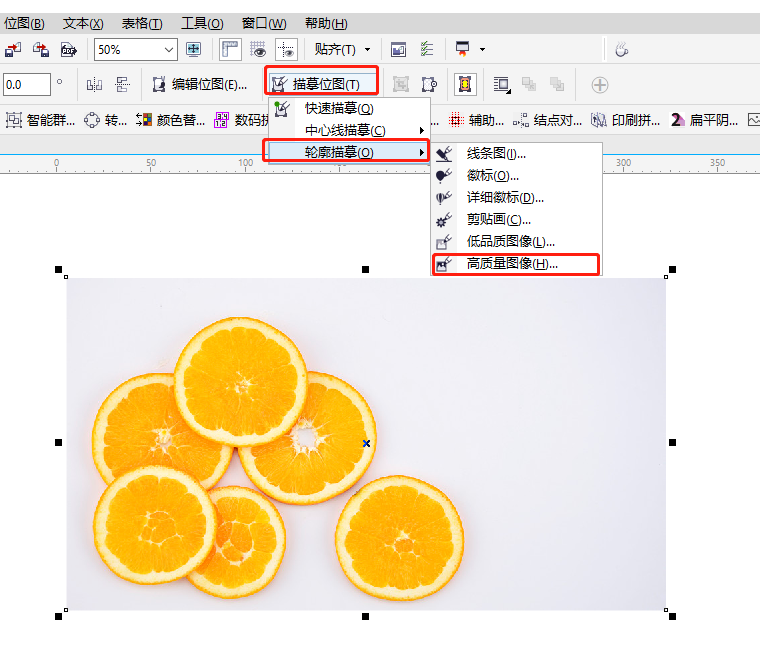Choose 详细徽标(D)... trace option
This screenshot has height=649, width=760.
coord(517,198)
